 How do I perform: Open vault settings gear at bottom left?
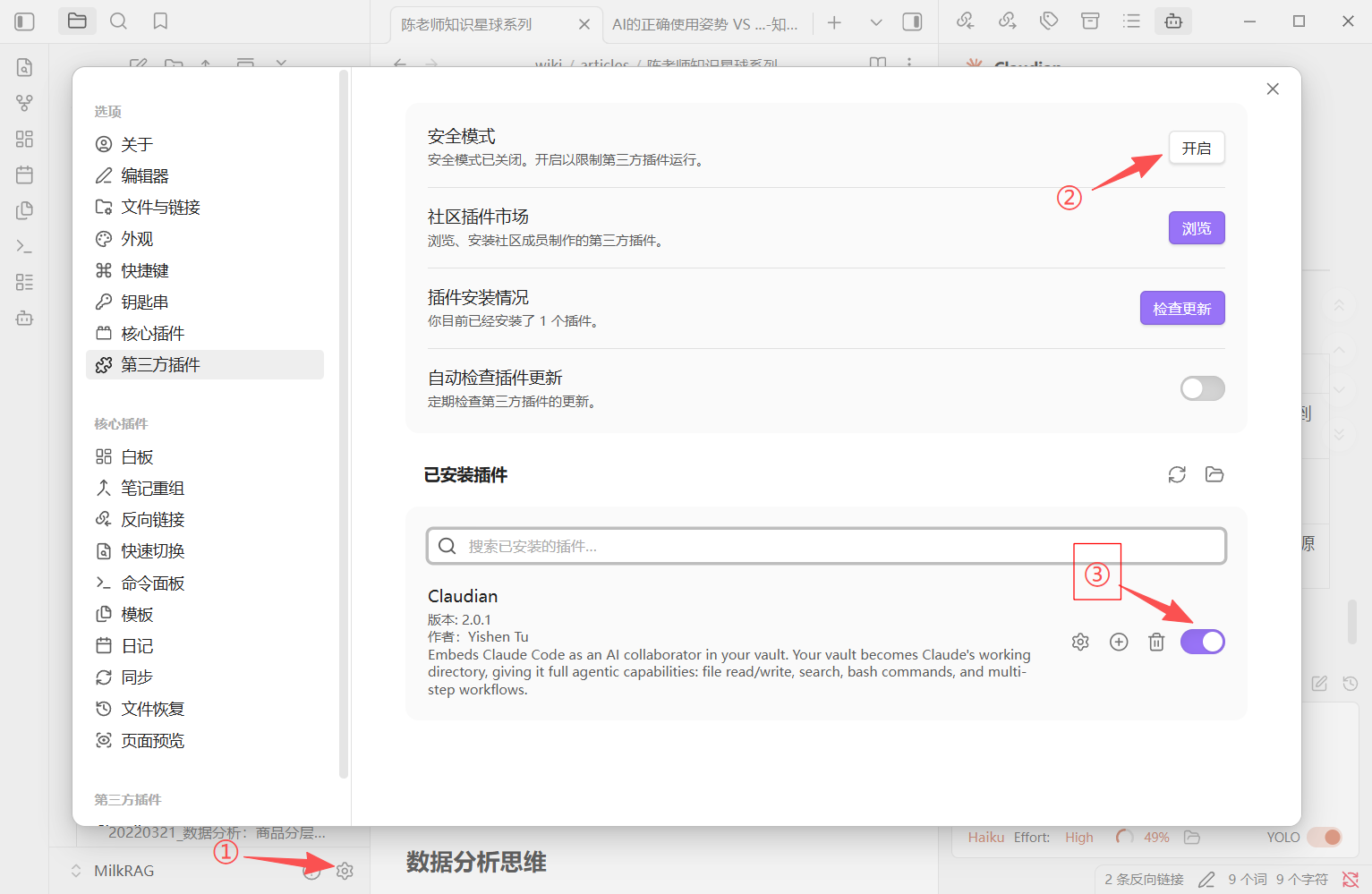345,871
